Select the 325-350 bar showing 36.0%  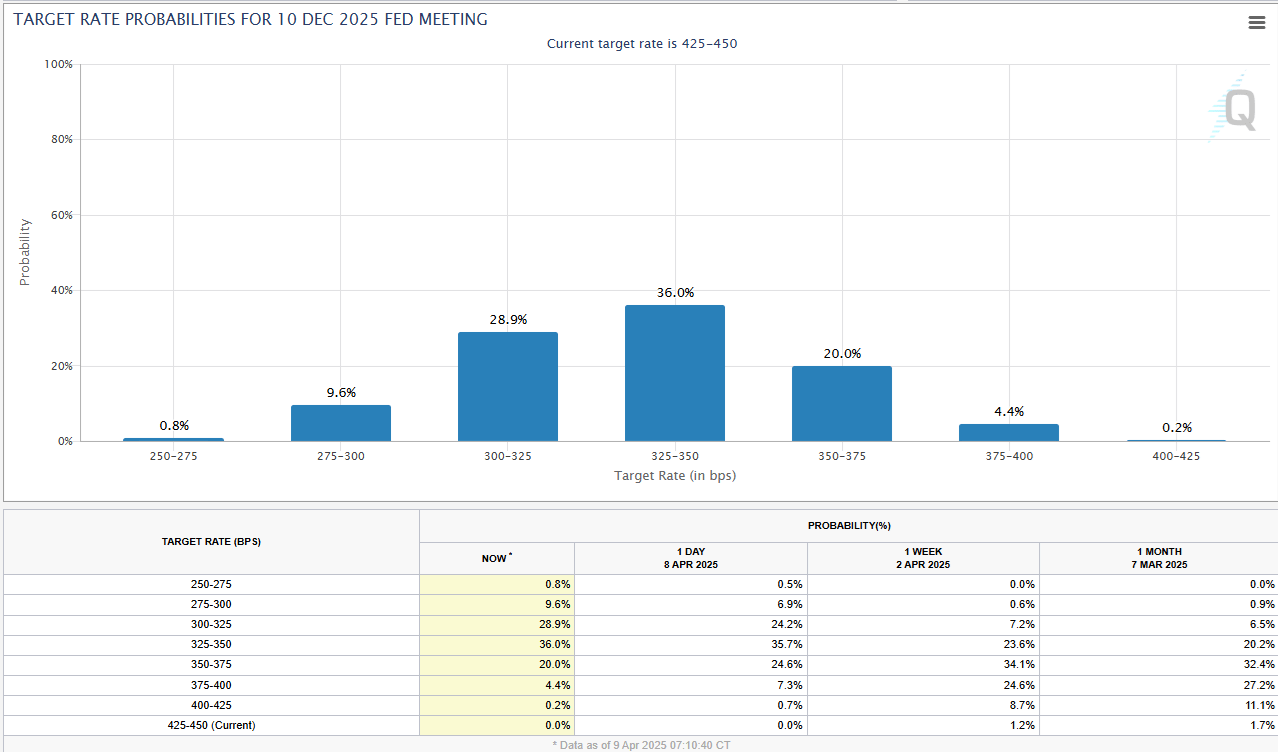point(674,373)
